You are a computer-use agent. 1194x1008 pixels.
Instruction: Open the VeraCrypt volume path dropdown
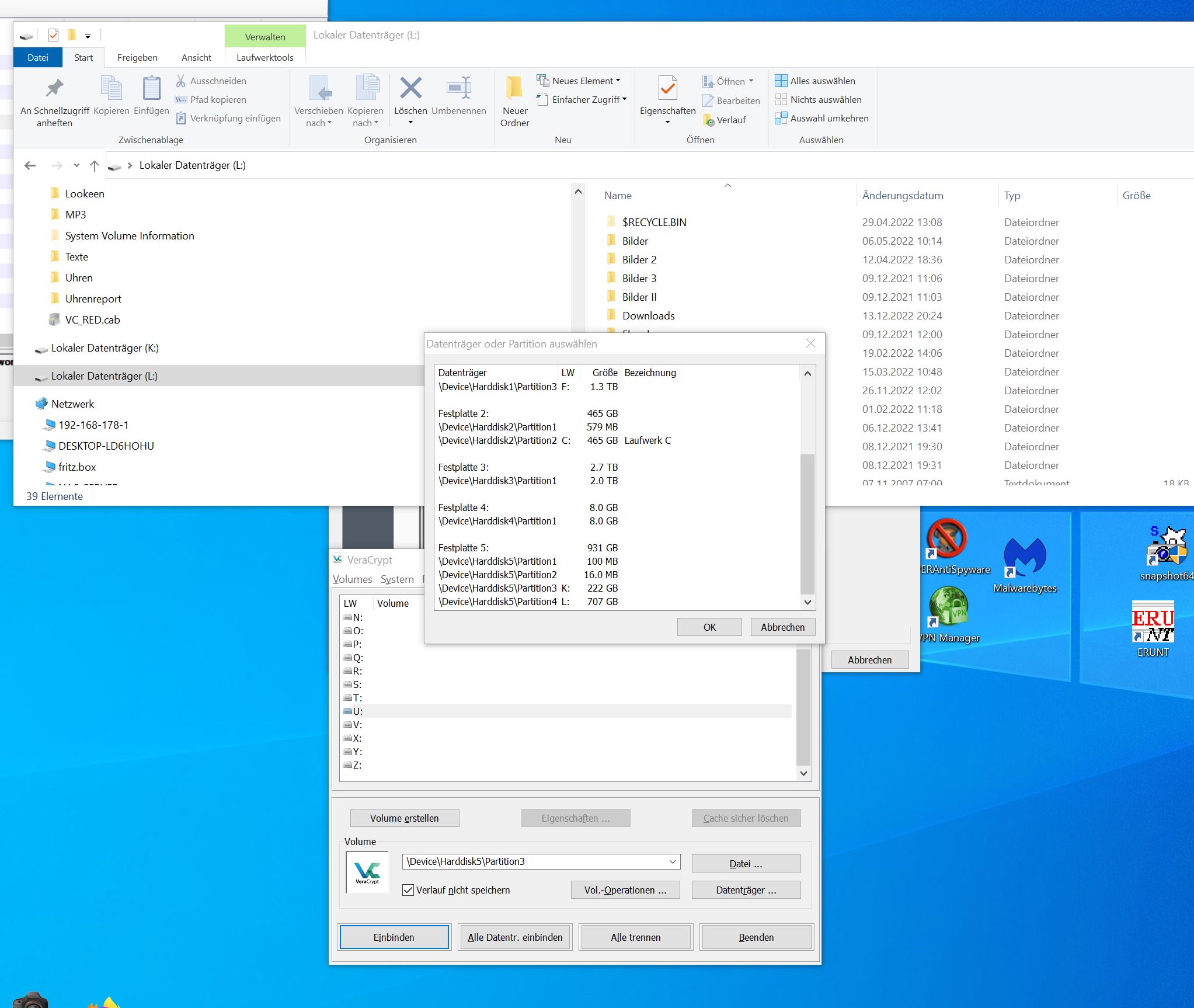click(x=673, y=861)
